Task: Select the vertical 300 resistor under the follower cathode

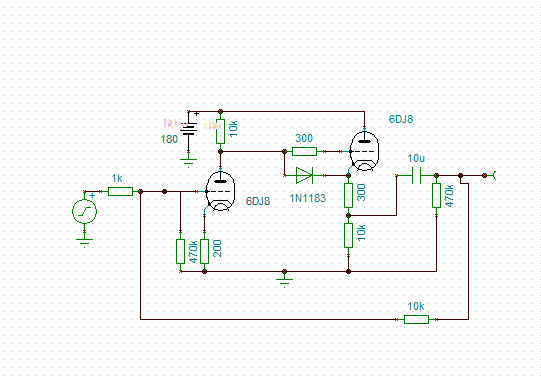Action: tap(348, 195)
